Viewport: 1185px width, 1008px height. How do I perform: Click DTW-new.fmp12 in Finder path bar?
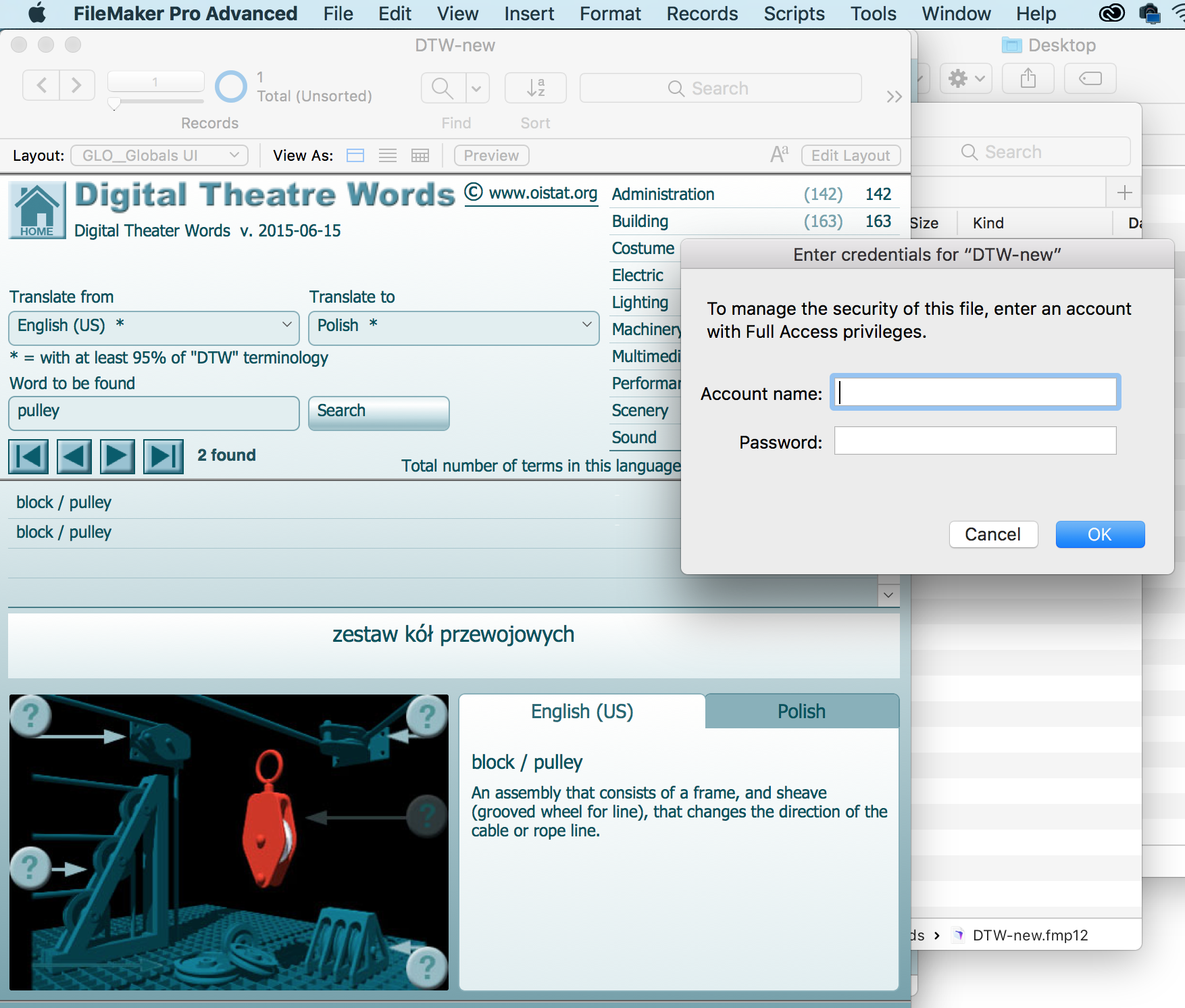coord(1021,935)
